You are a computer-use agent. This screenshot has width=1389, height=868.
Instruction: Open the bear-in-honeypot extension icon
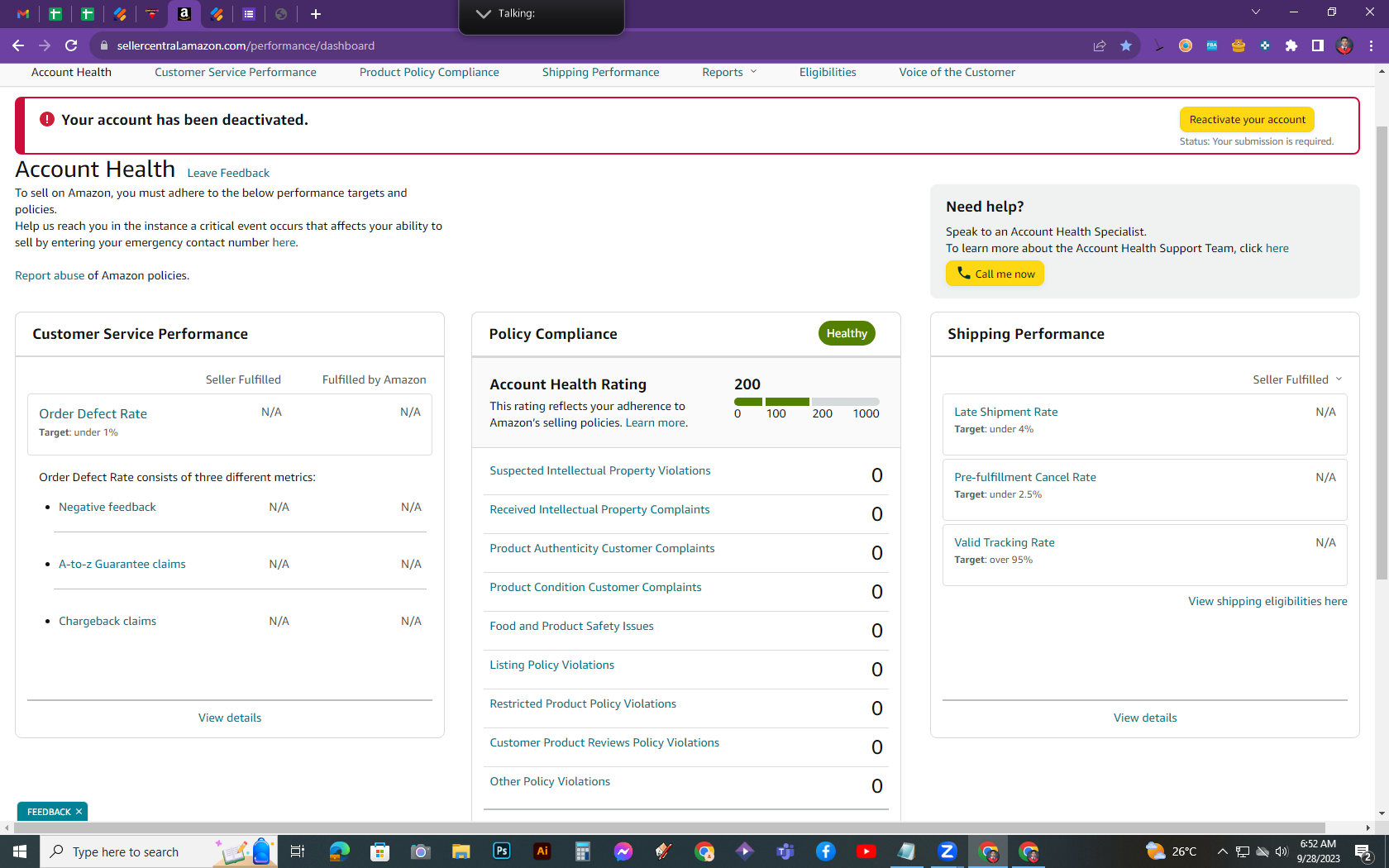pos(1239,45)
